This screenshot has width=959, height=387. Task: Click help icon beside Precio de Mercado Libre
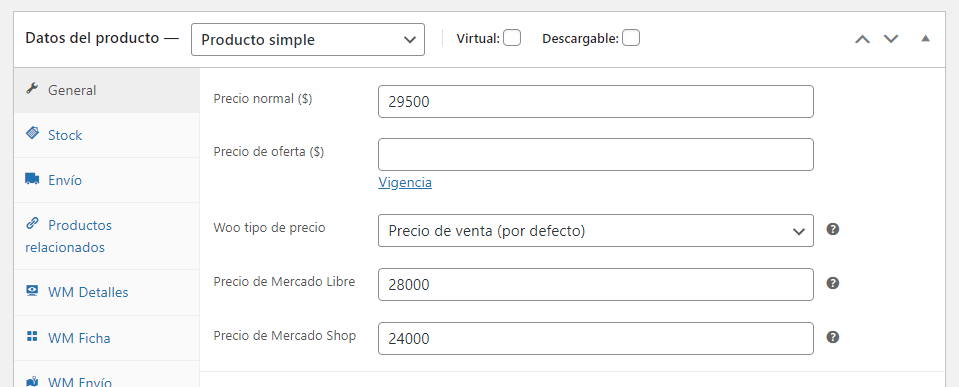(832, 283)
